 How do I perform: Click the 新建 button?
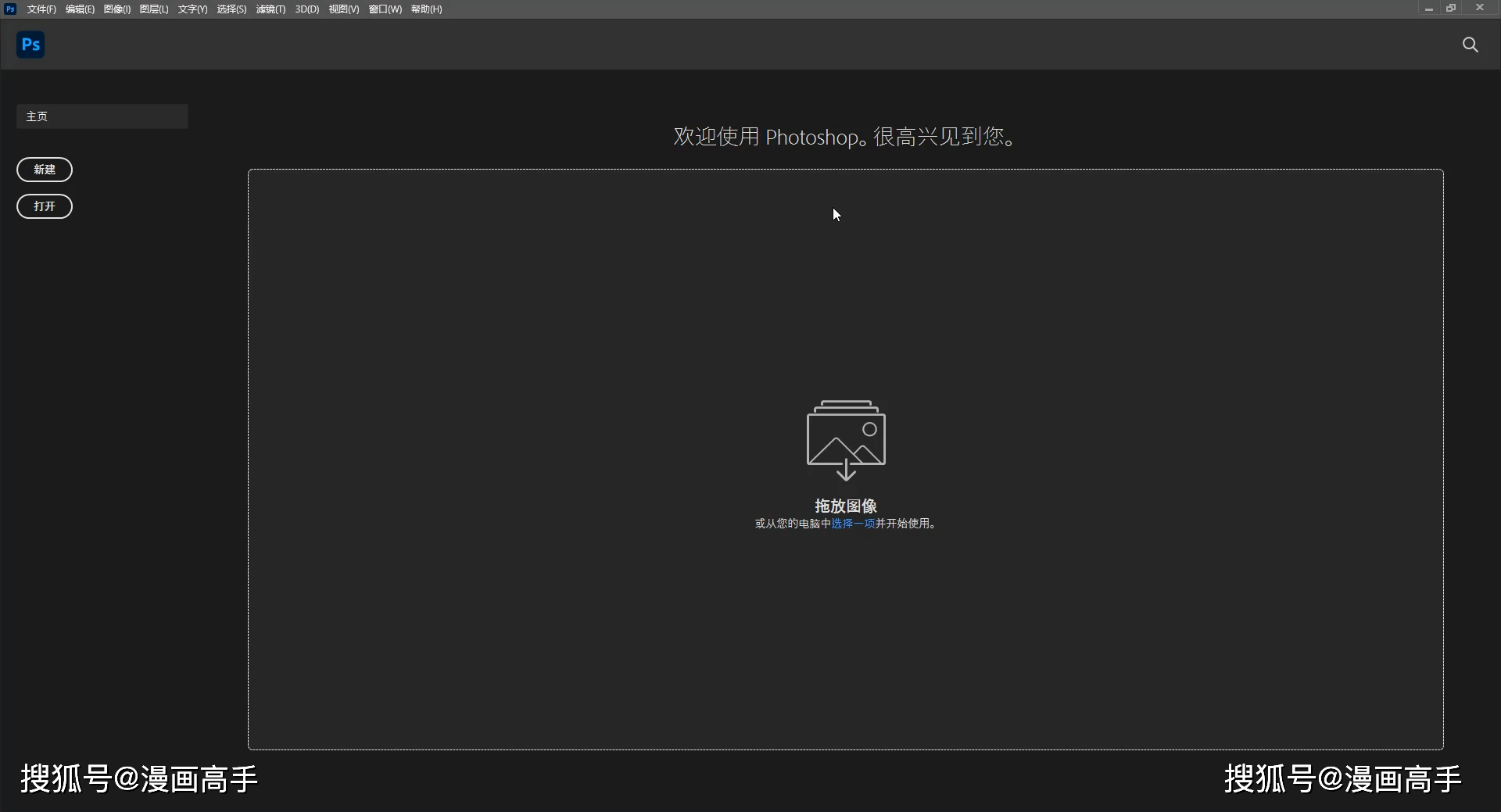[x=45, y=170]
